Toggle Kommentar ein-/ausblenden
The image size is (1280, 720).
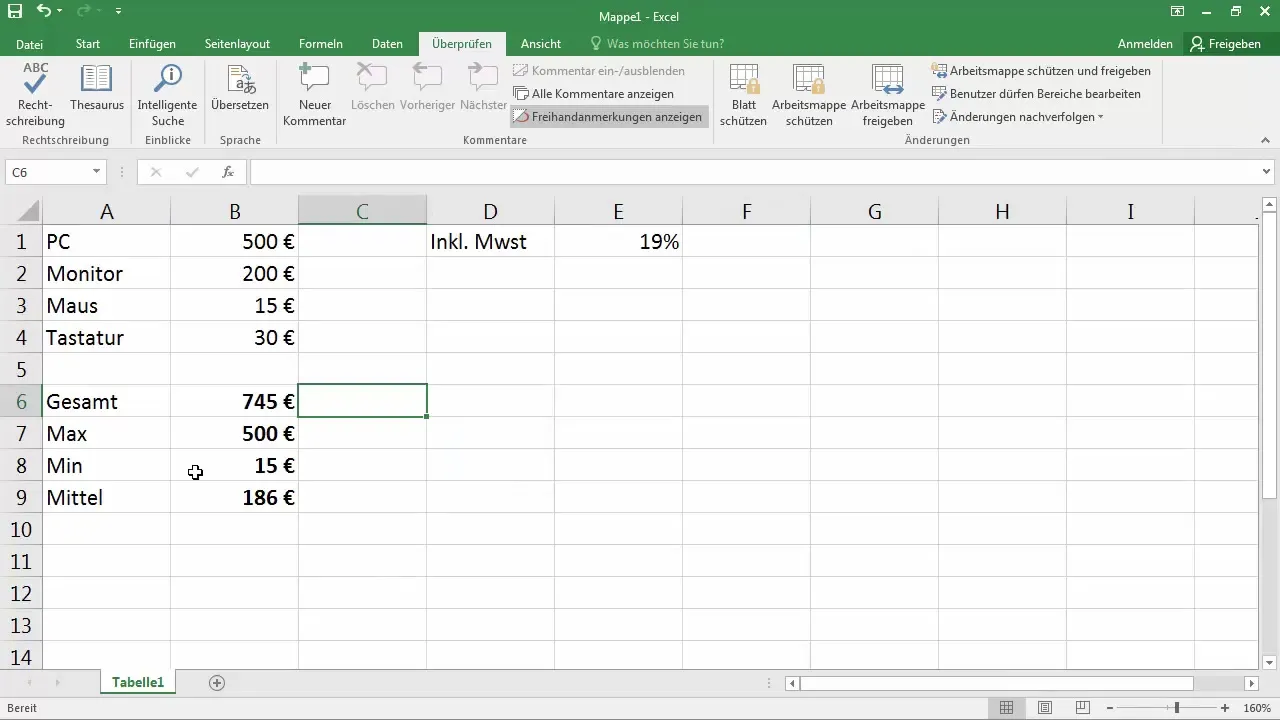(x=598, y=71)
